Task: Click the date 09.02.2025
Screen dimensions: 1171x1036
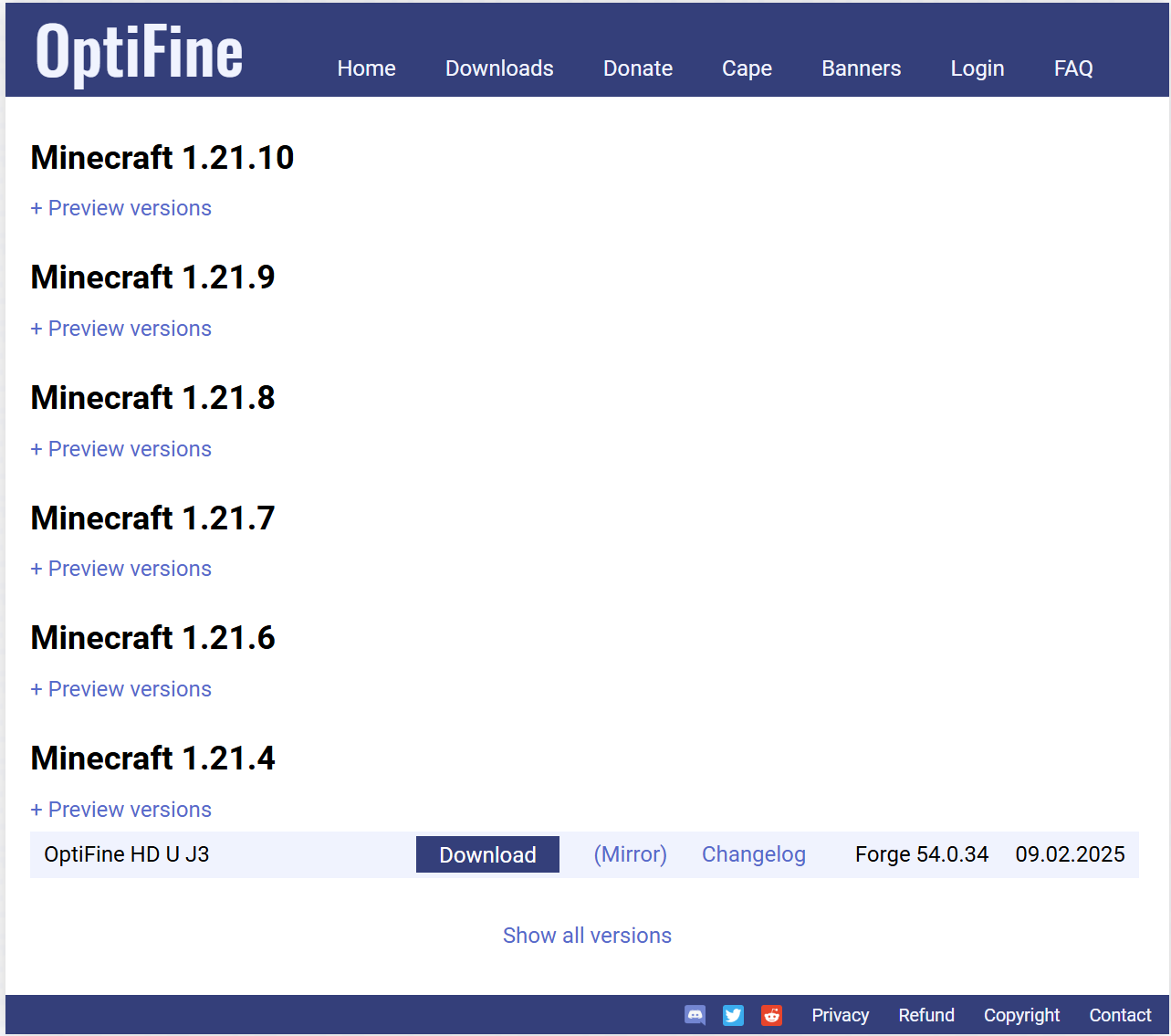Action: click(1070, 854)
